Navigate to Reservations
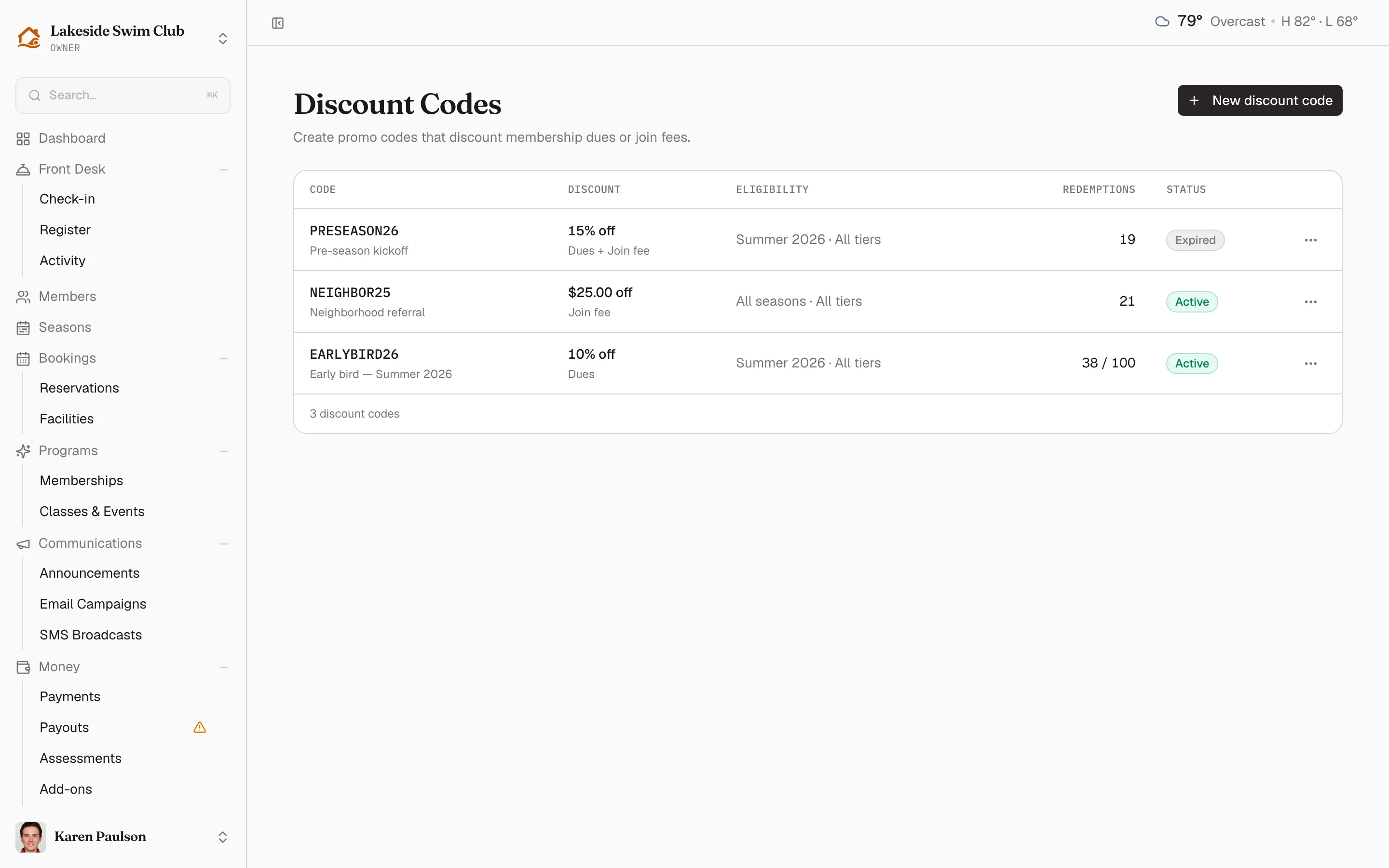This screenshot has width=1389, height=868. click(79, 388)
